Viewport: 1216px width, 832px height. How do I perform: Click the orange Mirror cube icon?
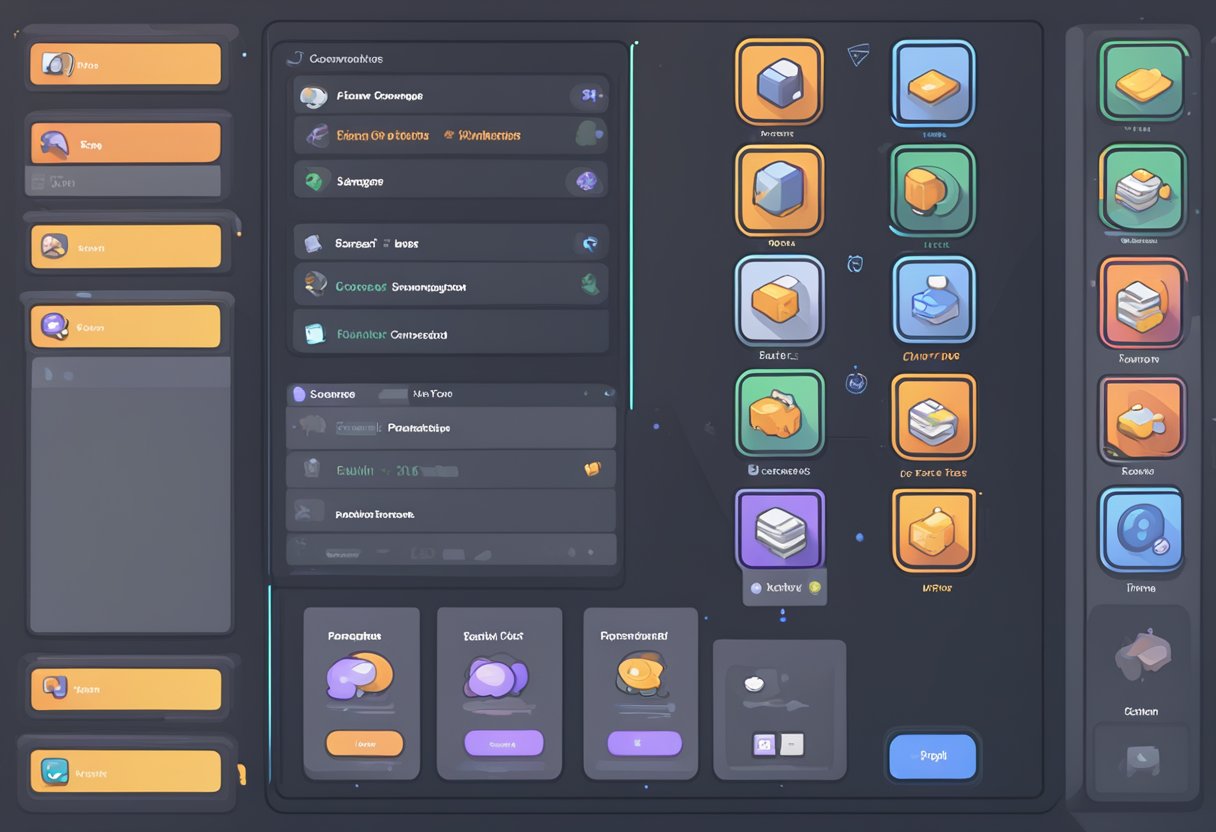pyautogui.click(x=931, y=529)
